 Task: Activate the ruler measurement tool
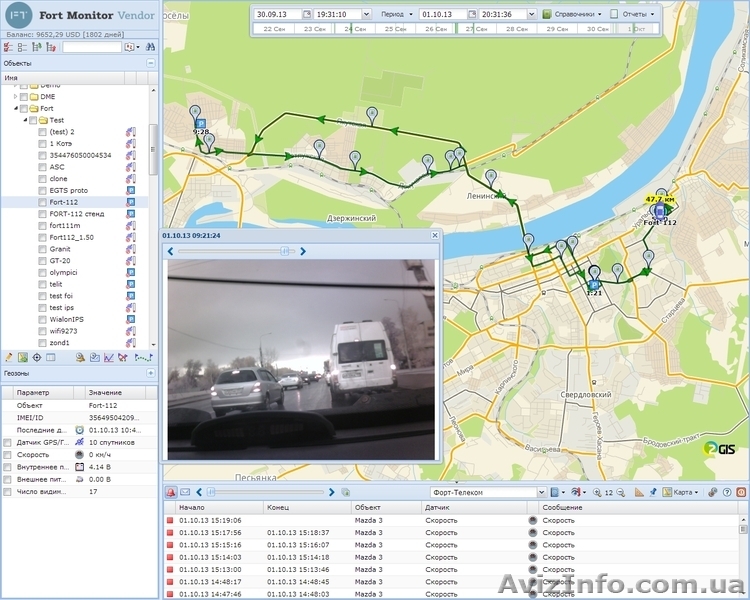pos(639,492)
